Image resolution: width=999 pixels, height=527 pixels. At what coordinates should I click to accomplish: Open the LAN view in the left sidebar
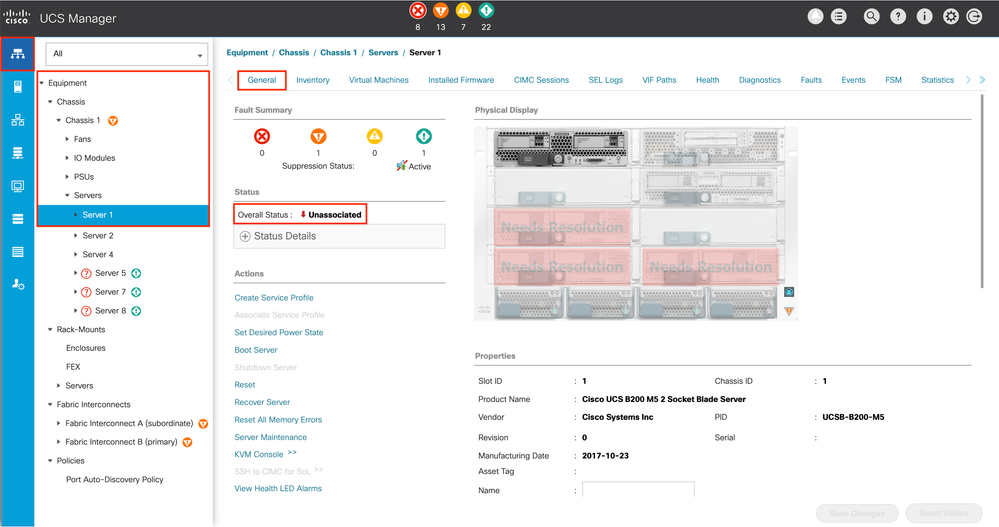pos(17,120)
